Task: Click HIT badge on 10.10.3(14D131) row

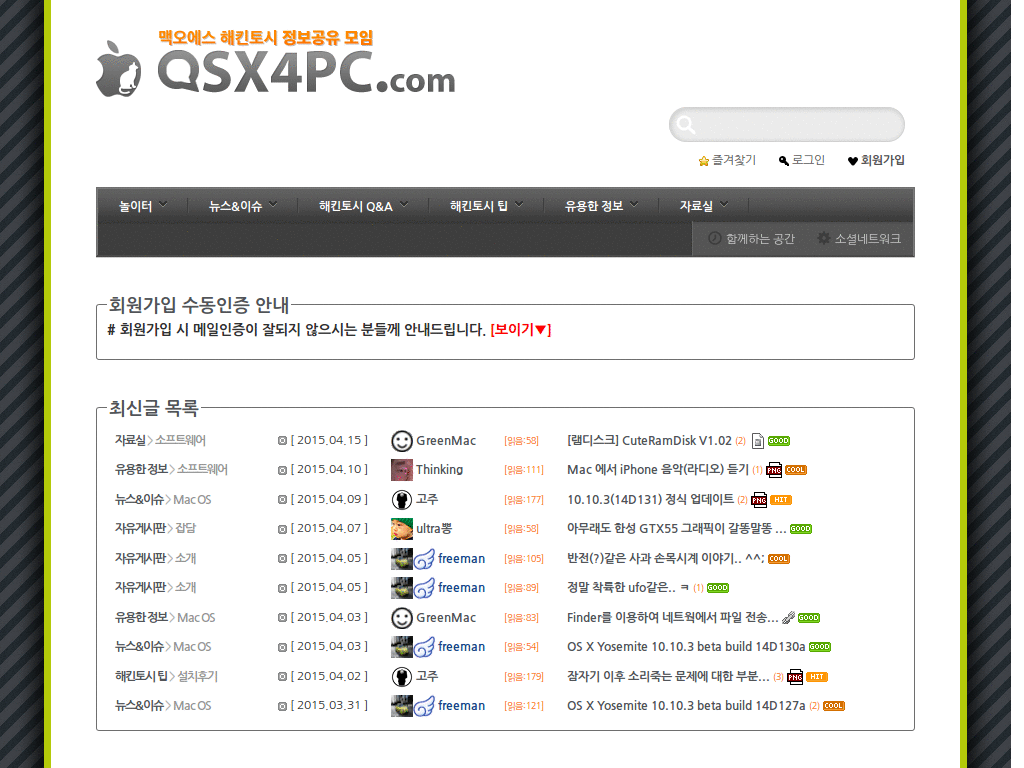Action: tap(781, 500)
